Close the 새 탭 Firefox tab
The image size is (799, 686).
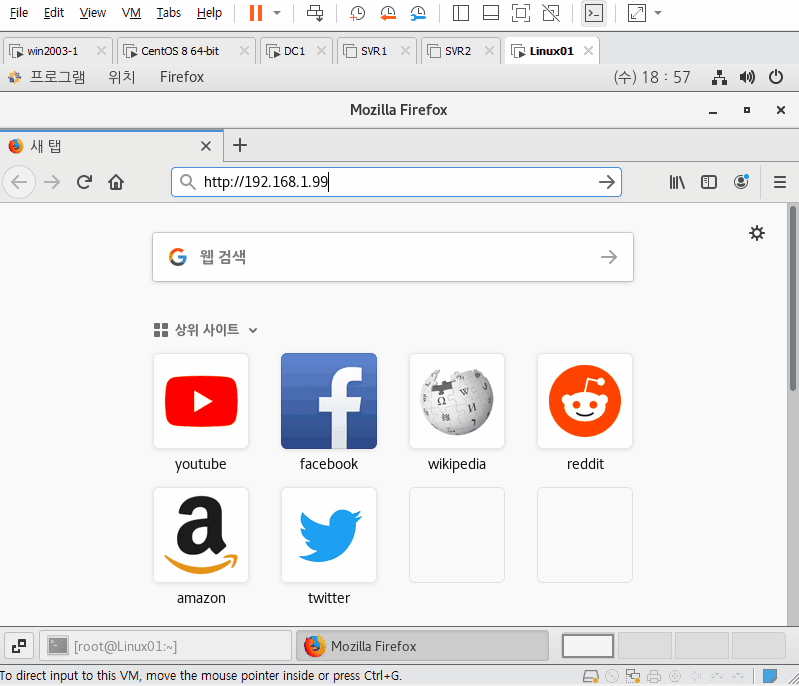coord(206,146)
